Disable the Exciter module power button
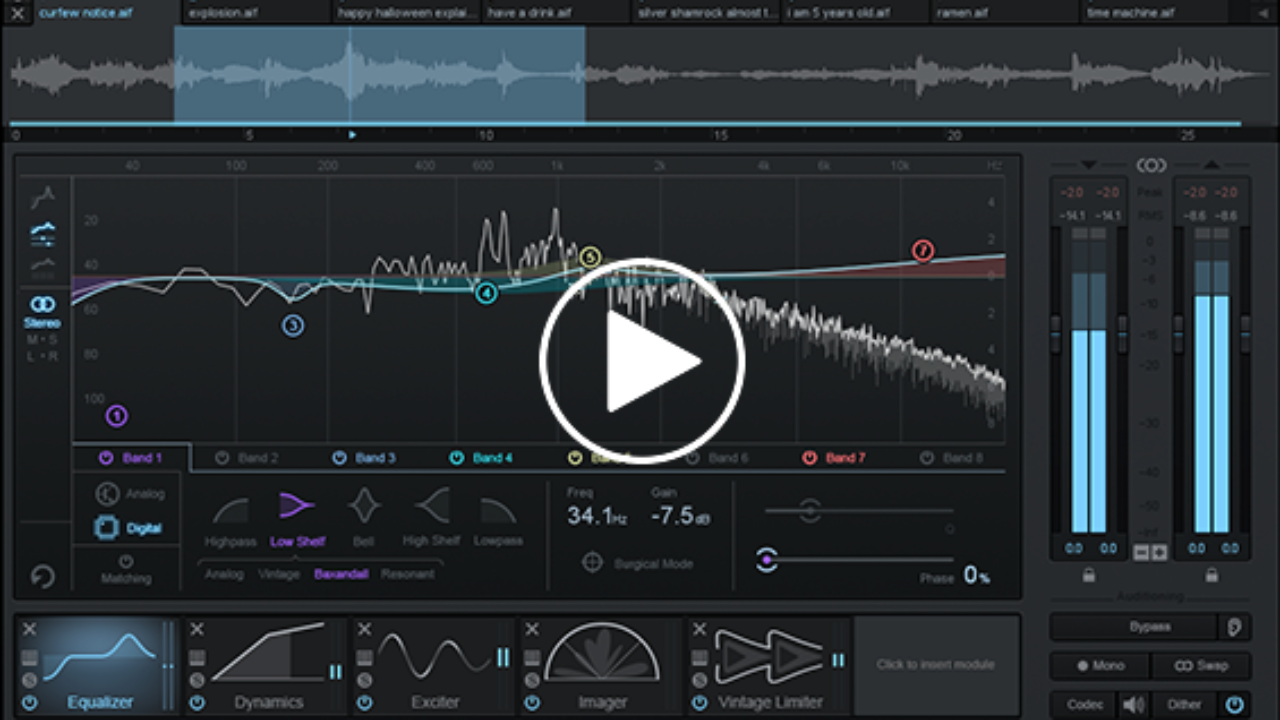This screenshot has height=720, width=1280. click(364, 703)
